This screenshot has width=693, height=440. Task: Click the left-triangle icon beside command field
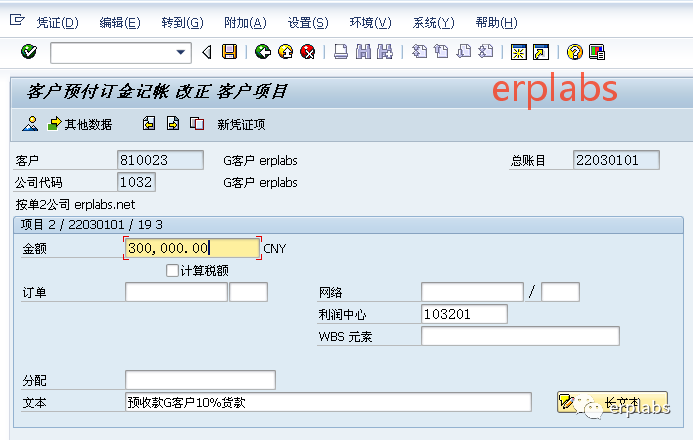(206, 52)
